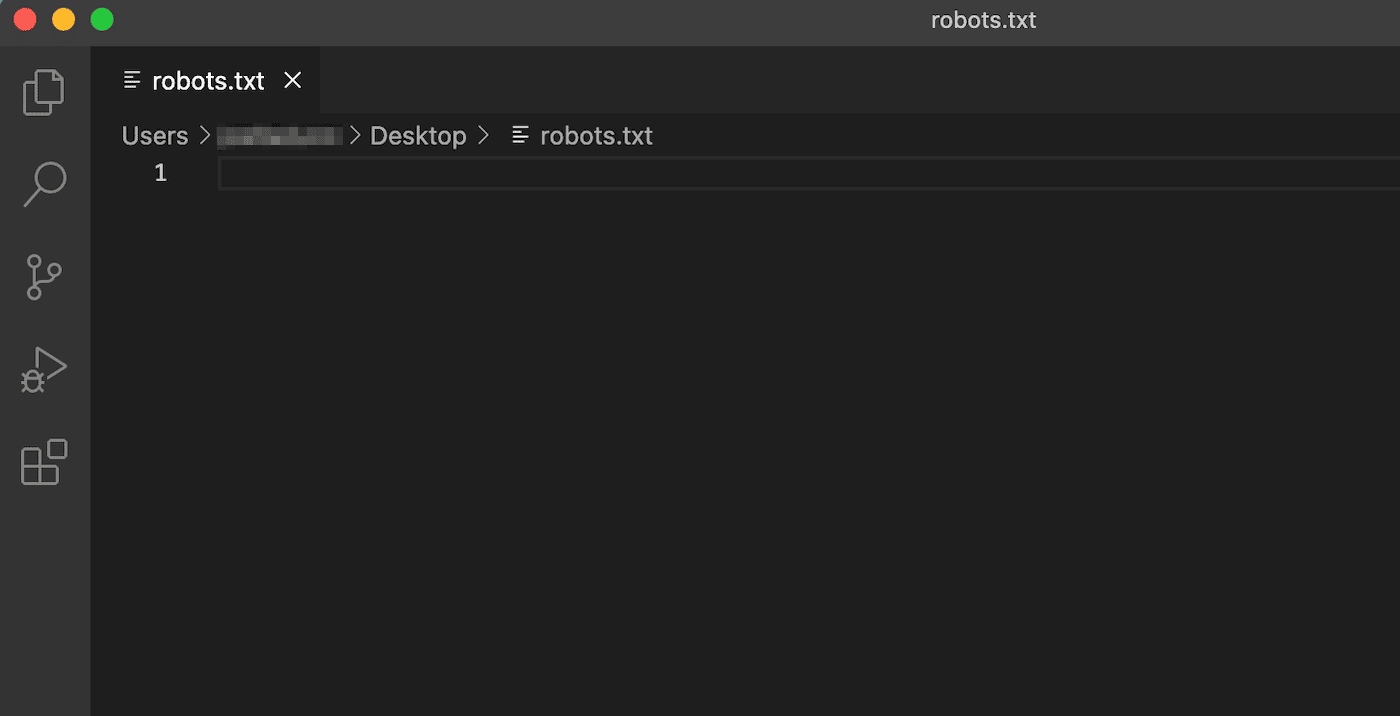Screen dimensions: 1400x716
Task: Open the Run and Debug panel
Action: pos(44,369)
